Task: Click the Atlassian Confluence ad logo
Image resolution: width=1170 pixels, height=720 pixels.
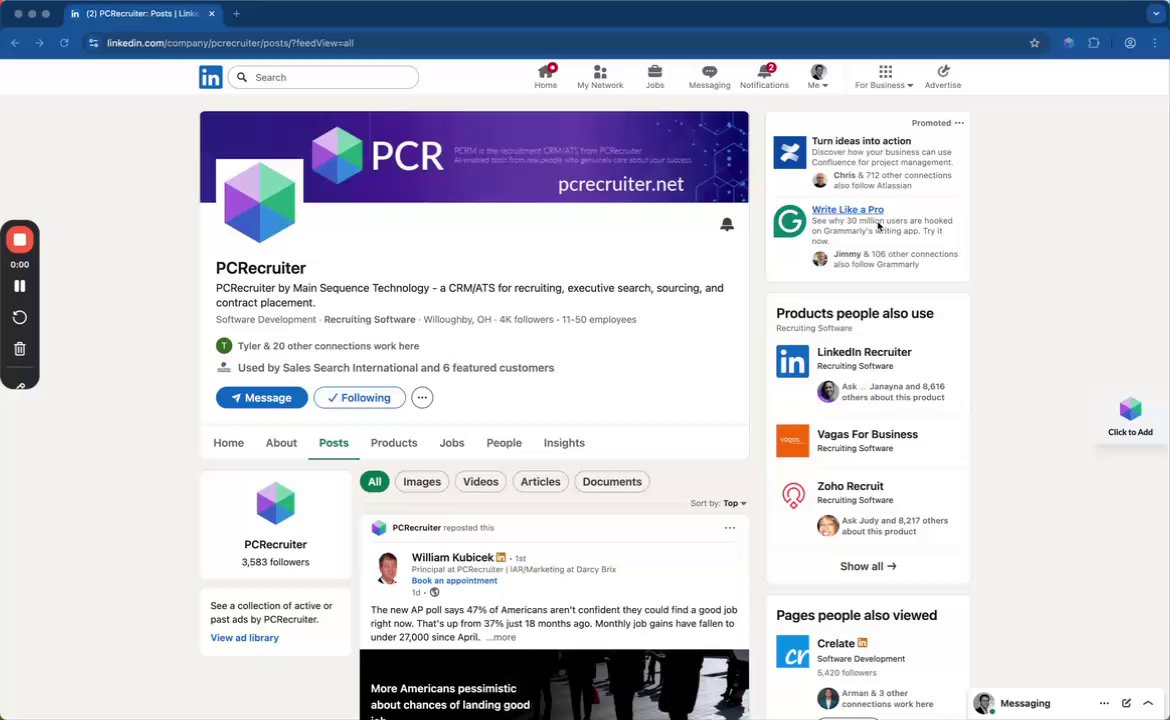Action: [789, 152]
